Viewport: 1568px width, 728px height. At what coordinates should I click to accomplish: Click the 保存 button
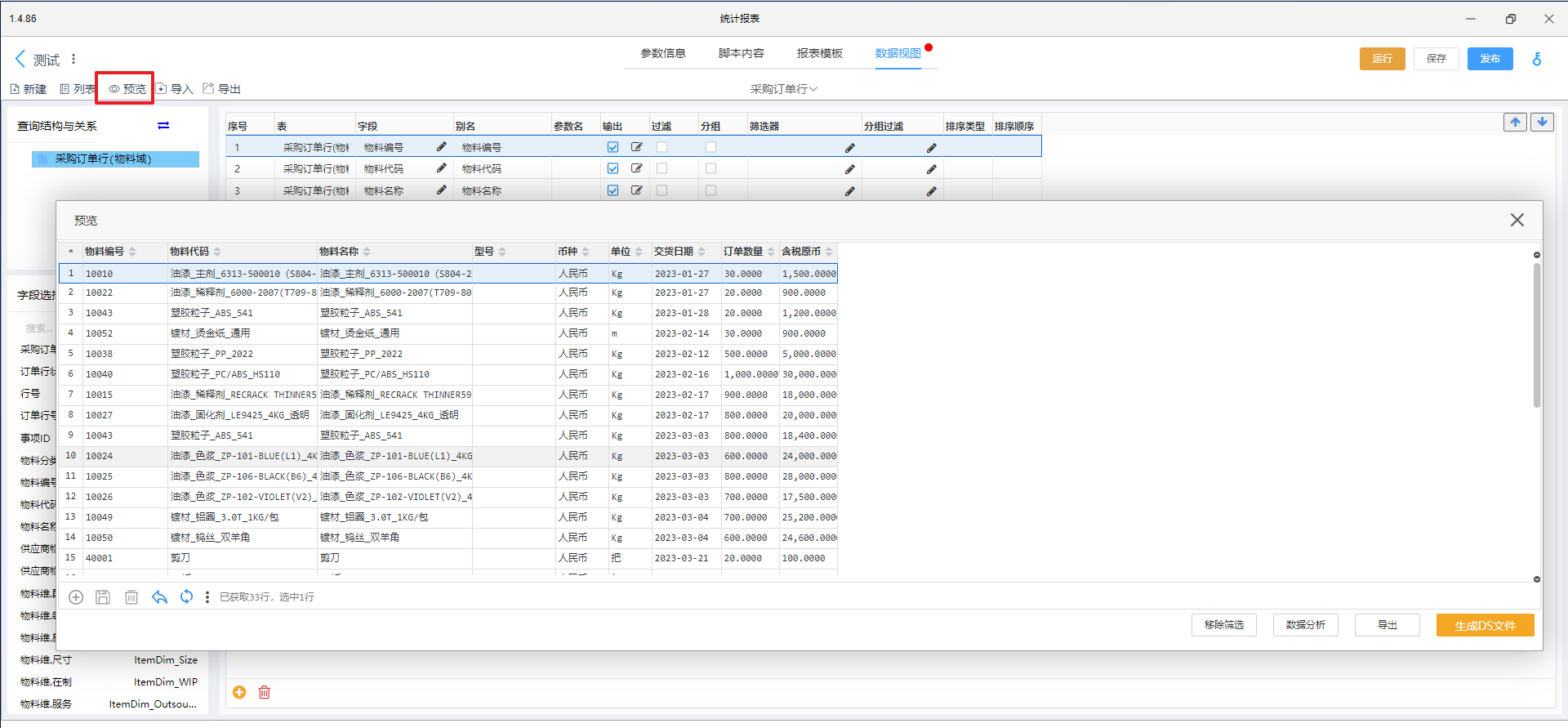pos(1437,59)
